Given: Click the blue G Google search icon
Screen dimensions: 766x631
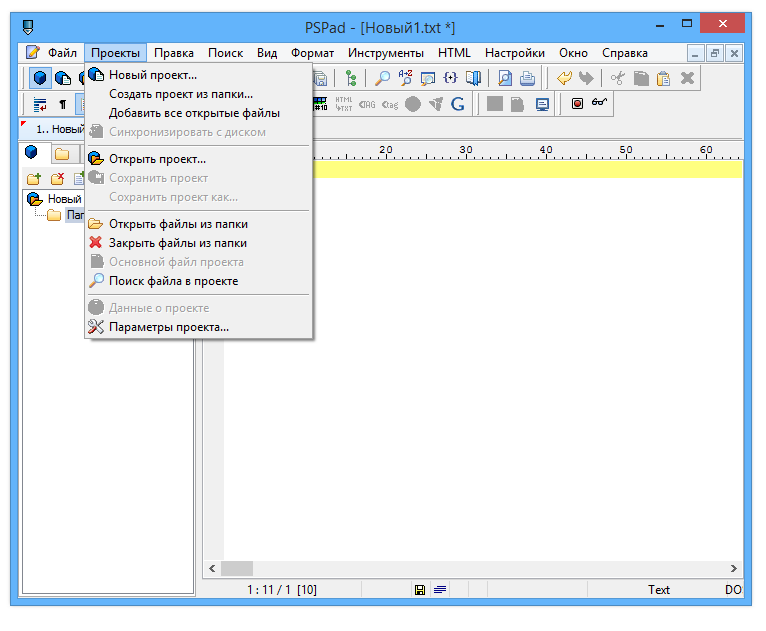Looking at the screenshot, I should tap(458, 104).
